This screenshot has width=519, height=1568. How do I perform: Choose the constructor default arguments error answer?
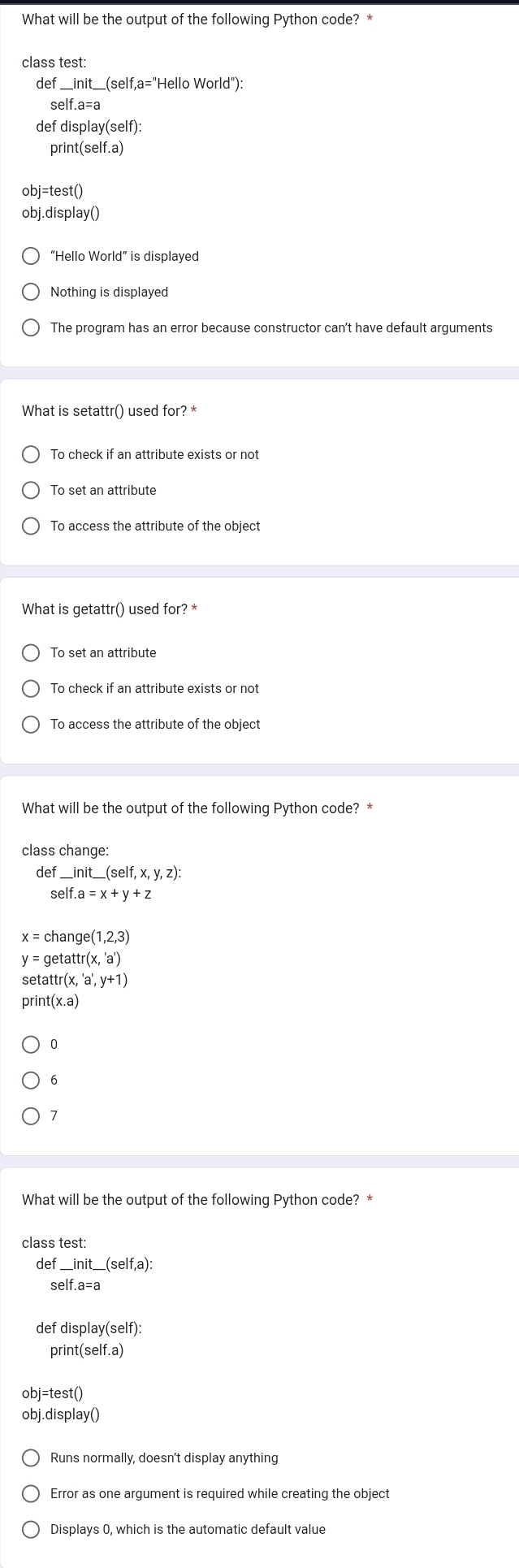(x=31, y=327)
